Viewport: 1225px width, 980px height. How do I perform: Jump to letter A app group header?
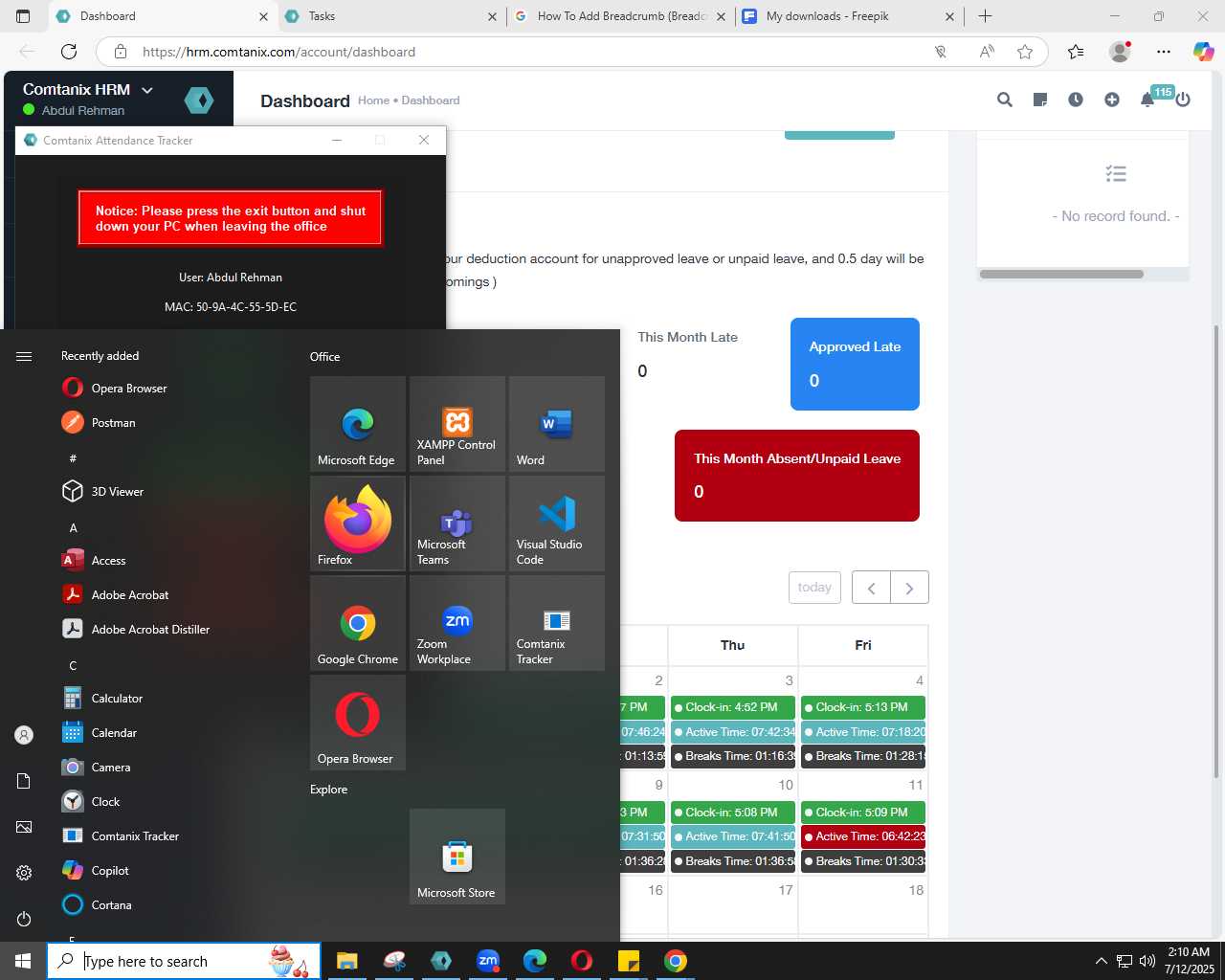[73, 527]
